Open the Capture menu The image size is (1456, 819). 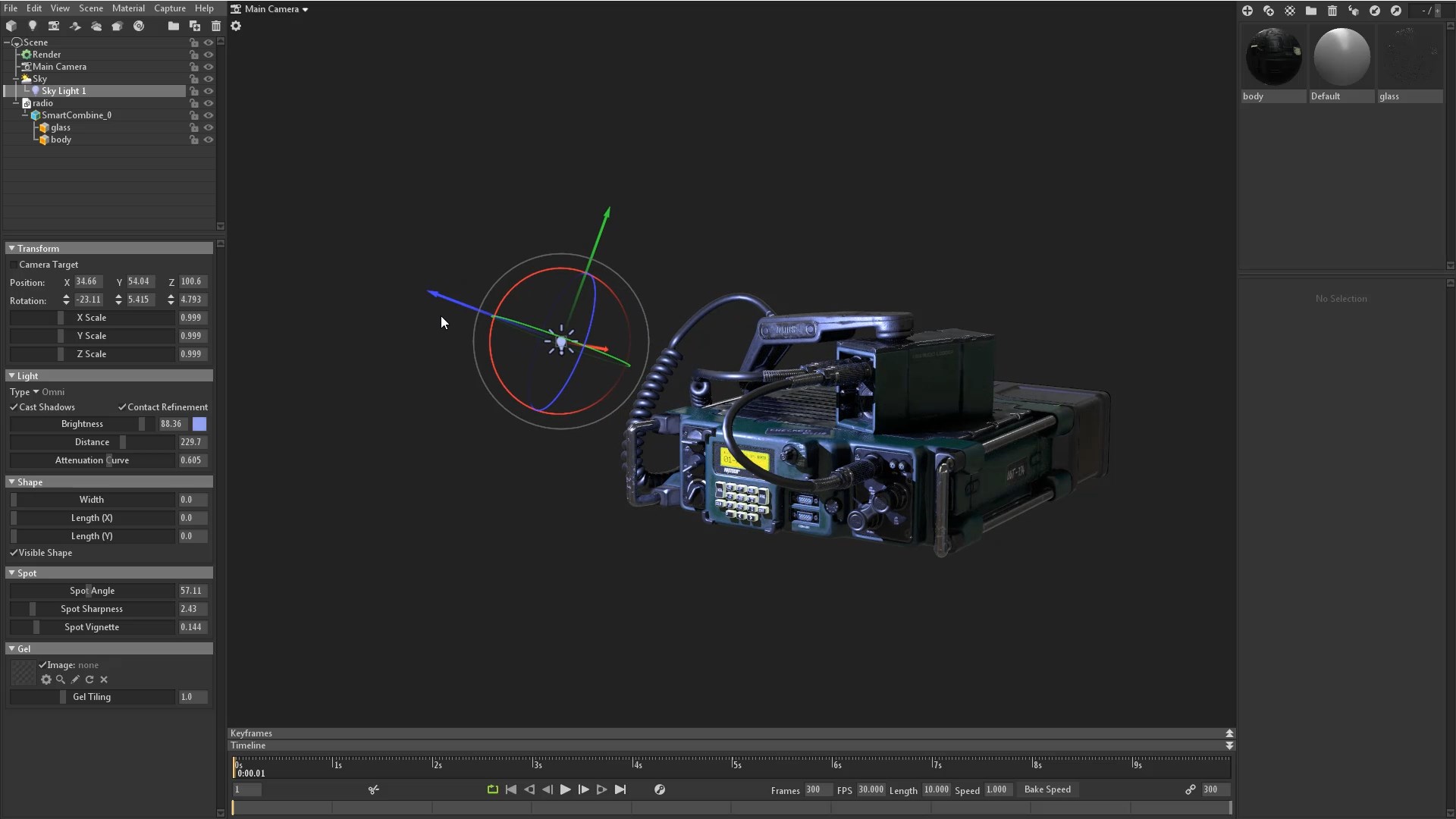[x=169, y=8]
